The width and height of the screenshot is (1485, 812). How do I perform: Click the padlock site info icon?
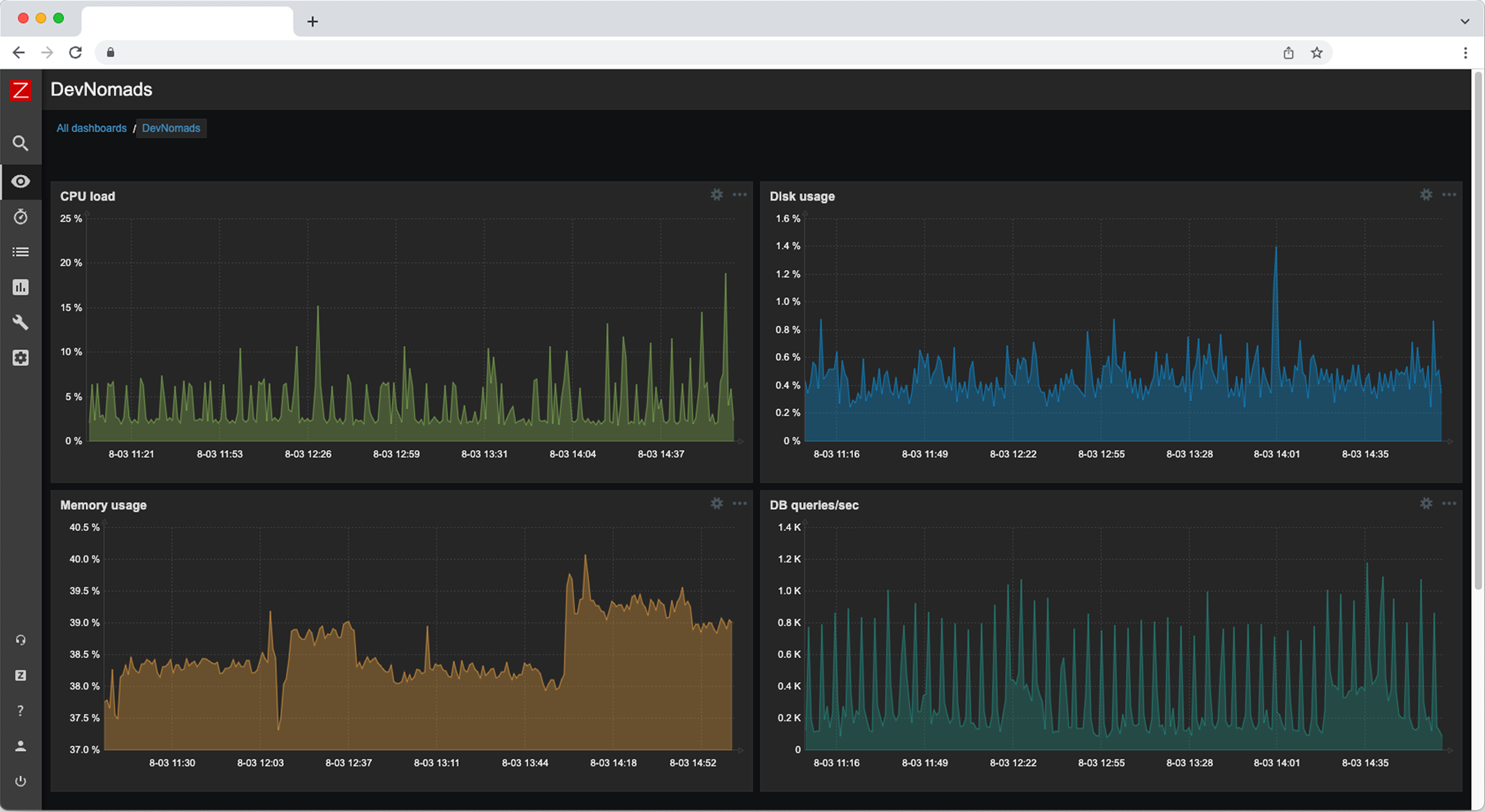[111, 53]
